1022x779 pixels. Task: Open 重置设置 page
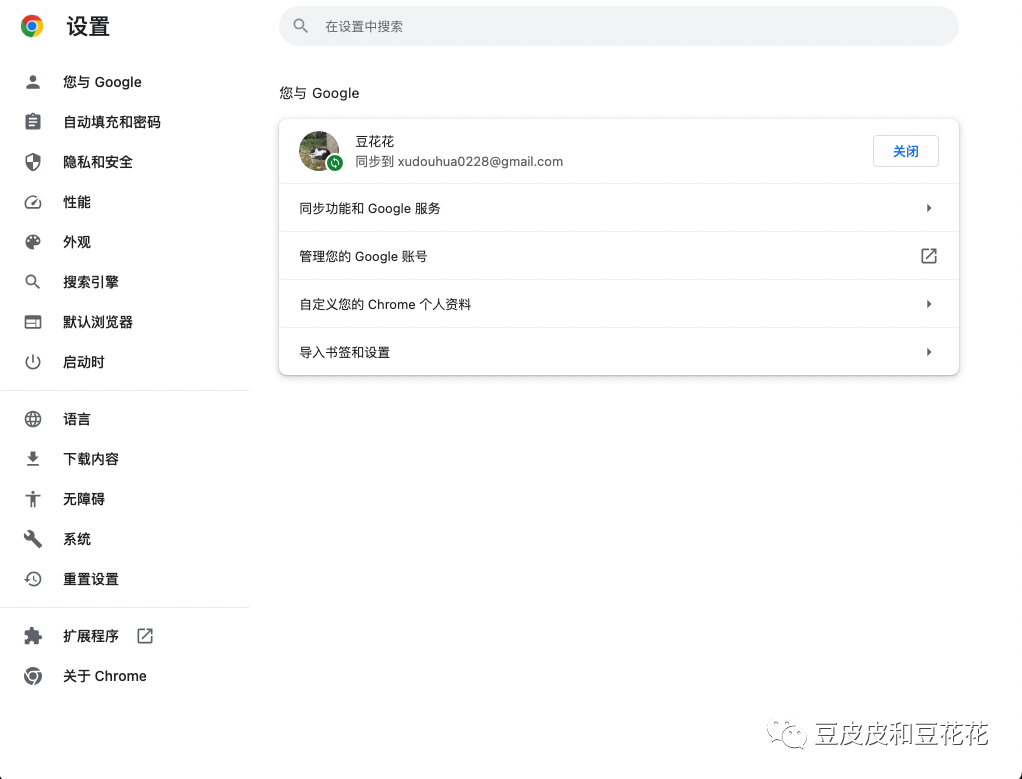(91, 579)
